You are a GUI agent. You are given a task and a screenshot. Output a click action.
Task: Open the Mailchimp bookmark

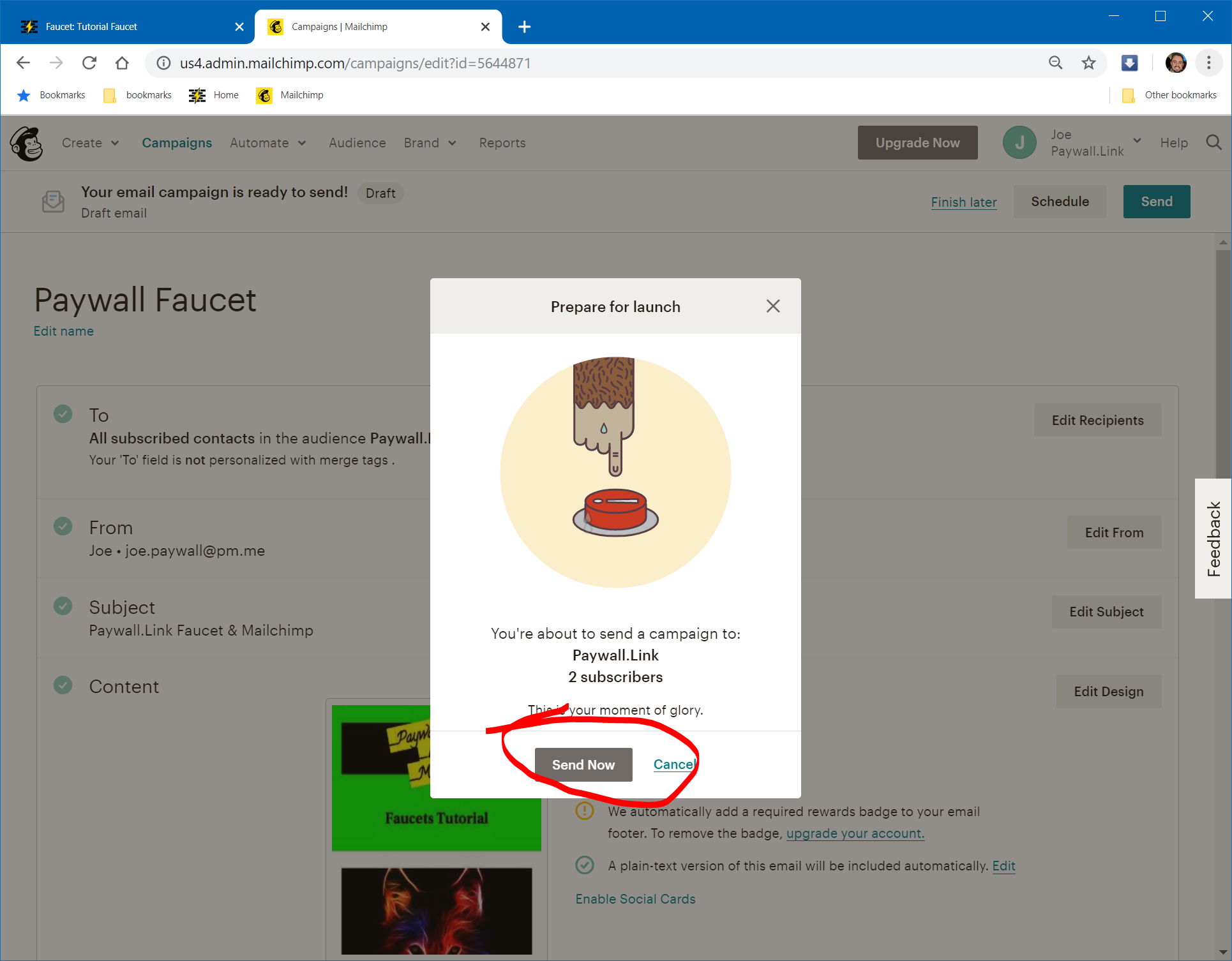(x=290, y=95)
